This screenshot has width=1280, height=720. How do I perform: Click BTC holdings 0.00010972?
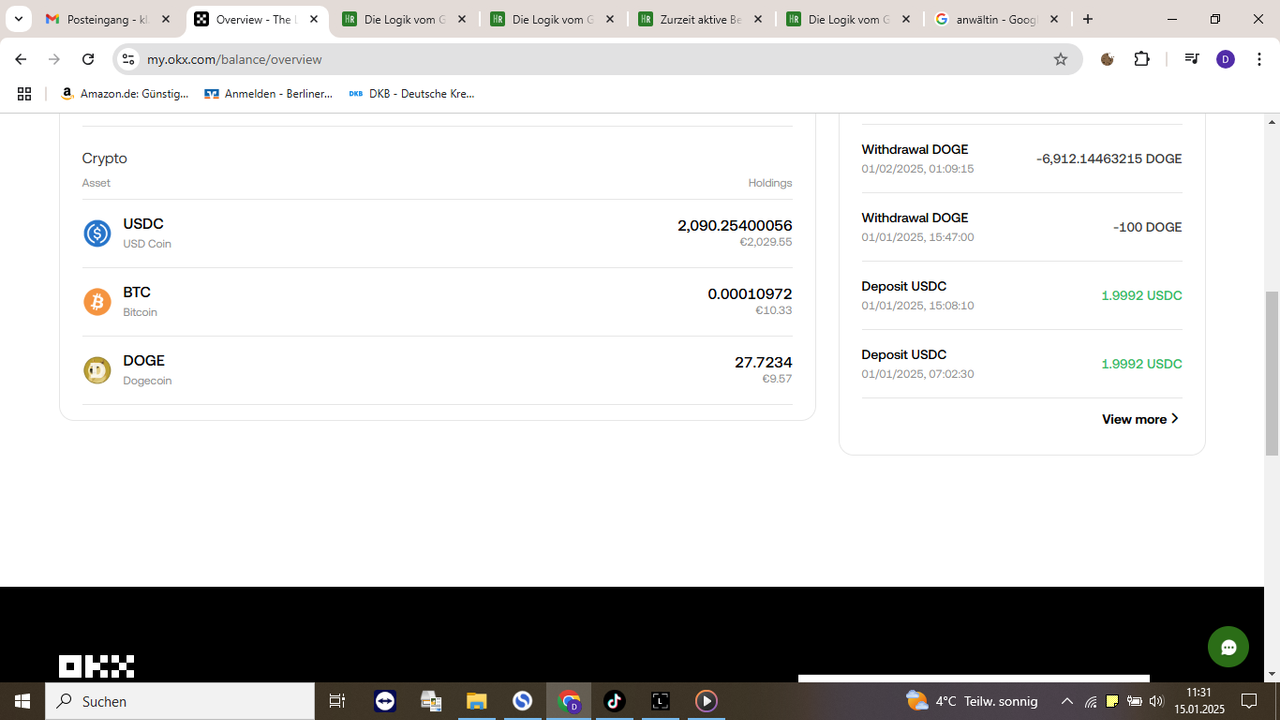750,294
